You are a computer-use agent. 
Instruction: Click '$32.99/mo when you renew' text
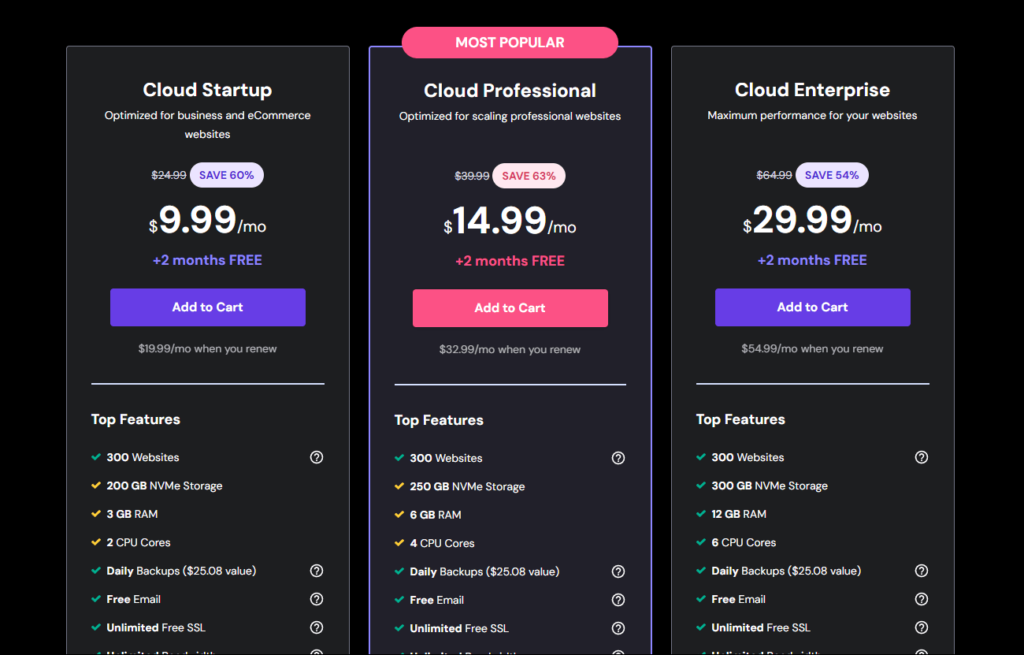pos(510,349)
